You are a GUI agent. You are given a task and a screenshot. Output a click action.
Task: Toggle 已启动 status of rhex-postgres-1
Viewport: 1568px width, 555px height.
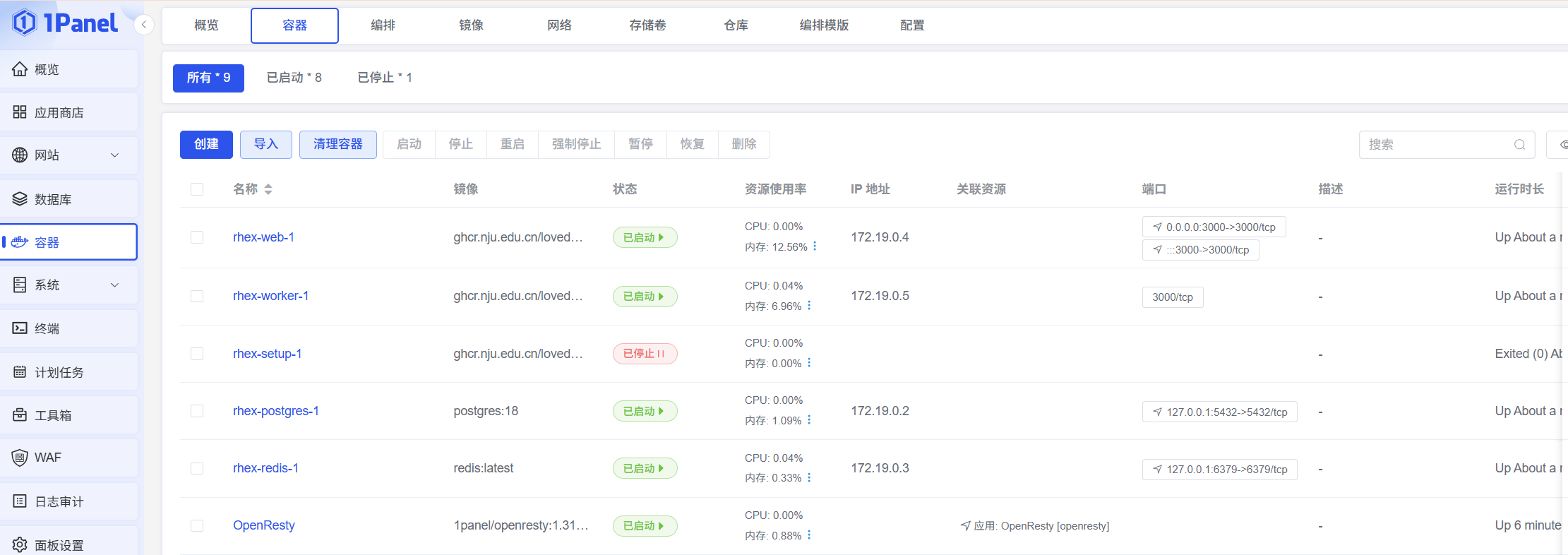coord(645,411)
